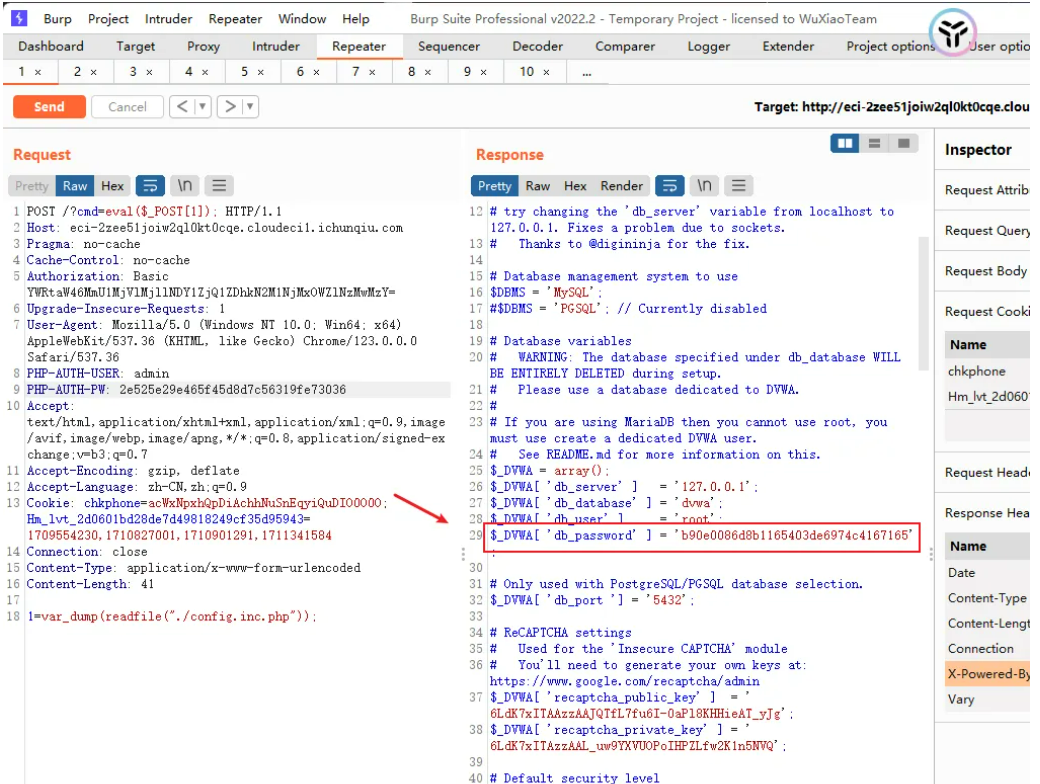Show more Repeater tabs via ellipsis
The image size is (1040, 784).
[x=586, y=72]
